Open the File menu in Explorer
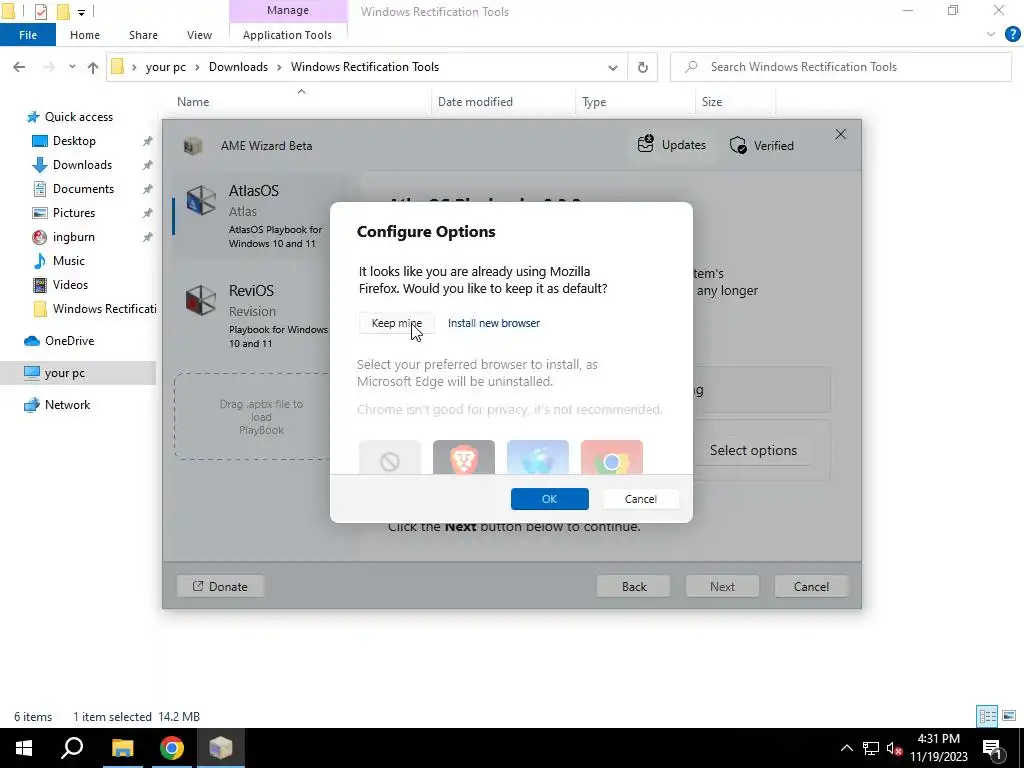This screenshot has width=1024, height=768. click(28, 35)
